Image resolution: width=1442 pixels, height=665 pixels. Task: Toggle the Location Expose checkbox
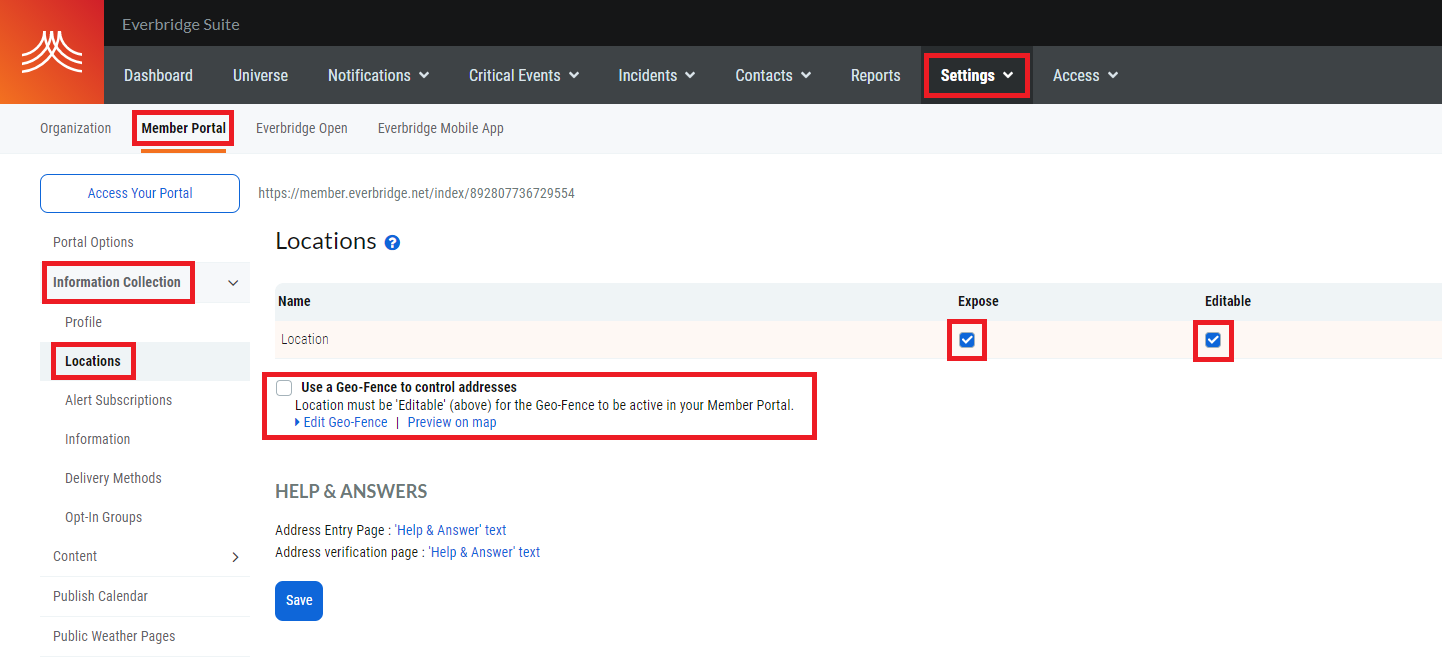coord(967,340)
